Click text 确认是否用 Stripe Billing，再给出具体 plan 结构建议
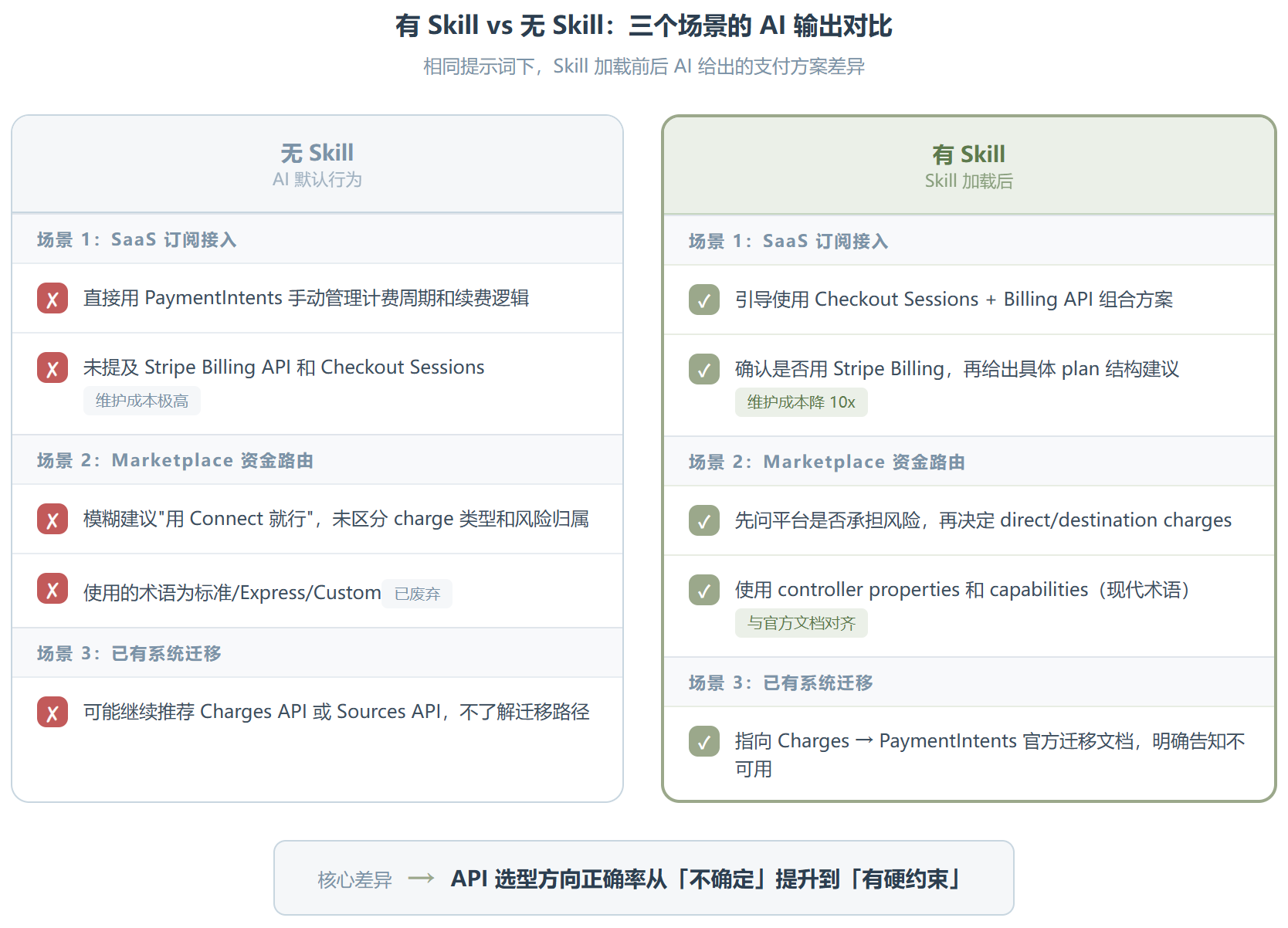1288x928 pixels. click(x=958, y=369)
